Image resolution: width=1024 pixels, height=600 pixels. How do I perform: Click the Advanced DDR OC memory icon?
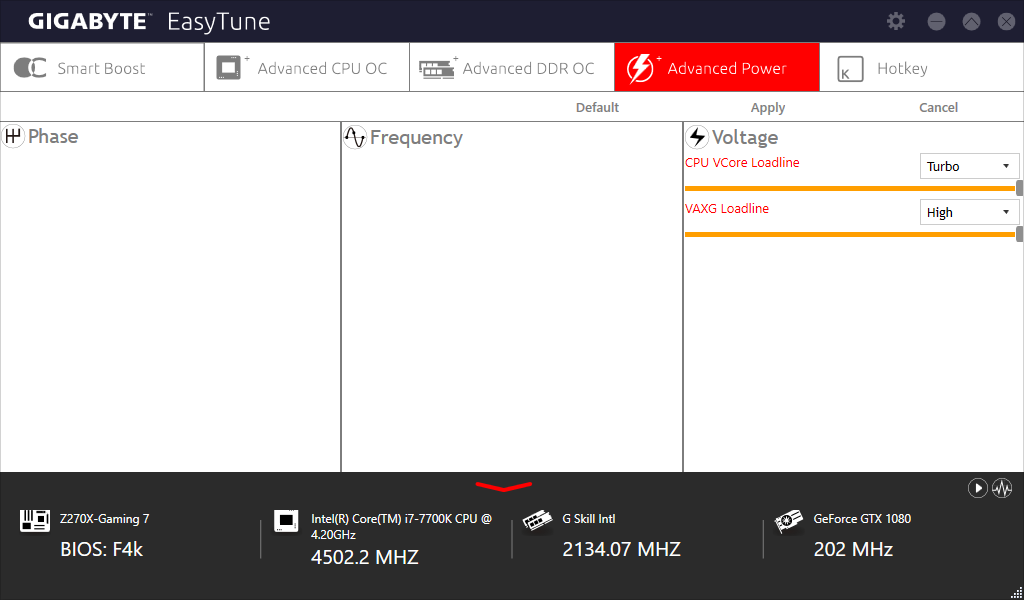click(437, 69)
